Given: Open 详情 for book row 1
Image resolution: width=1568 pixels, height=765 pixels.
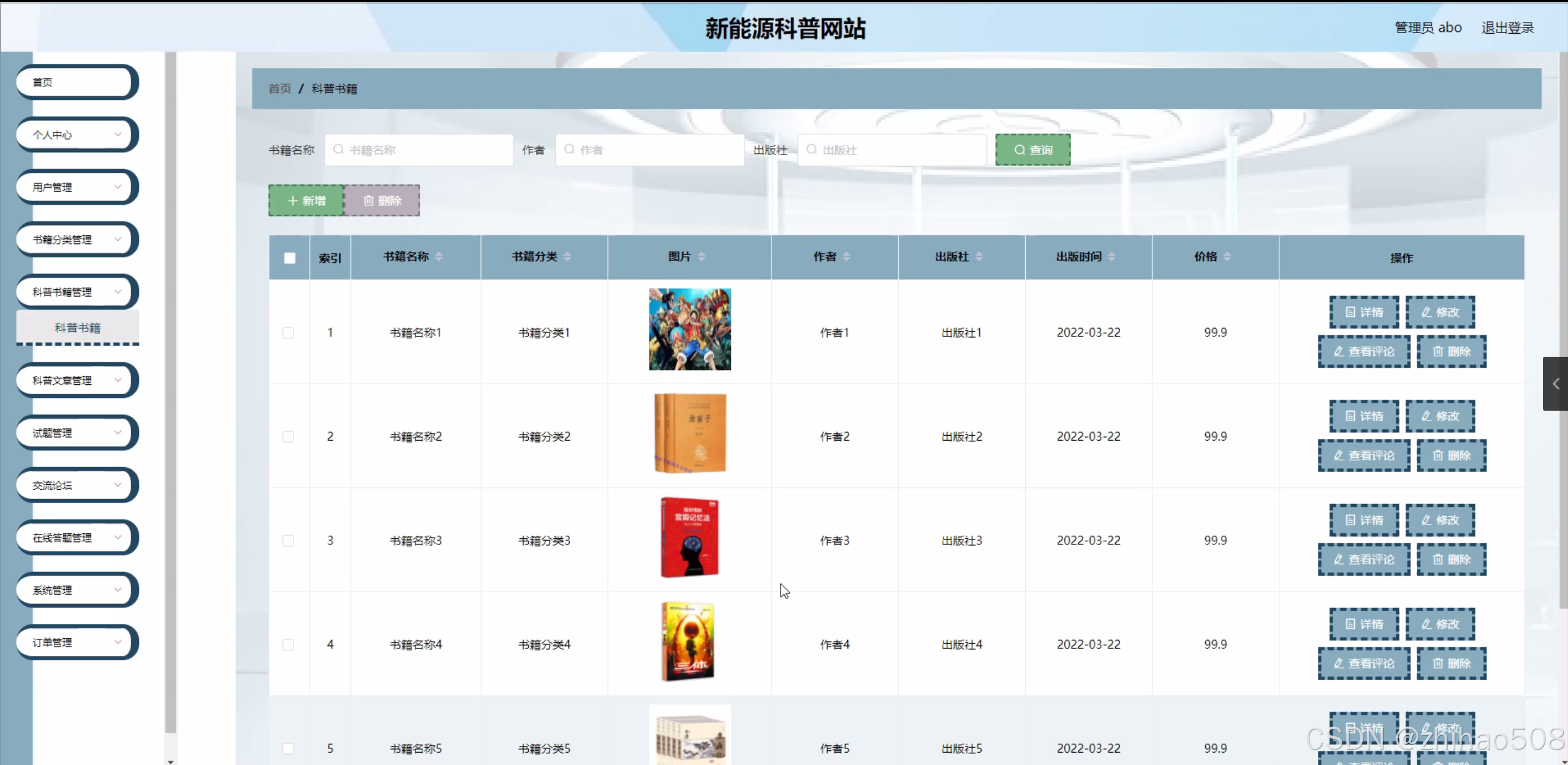Looking at the screenshot, I should (1364, 312).
